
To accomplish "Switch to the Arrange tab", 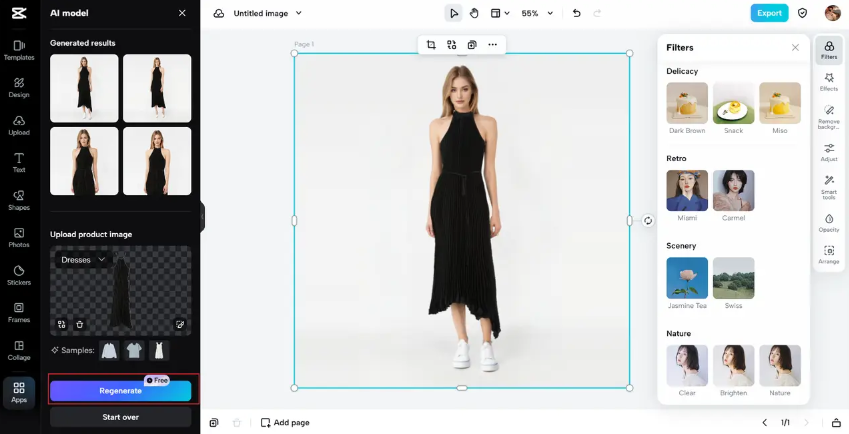I will click(x=829, y=255).
